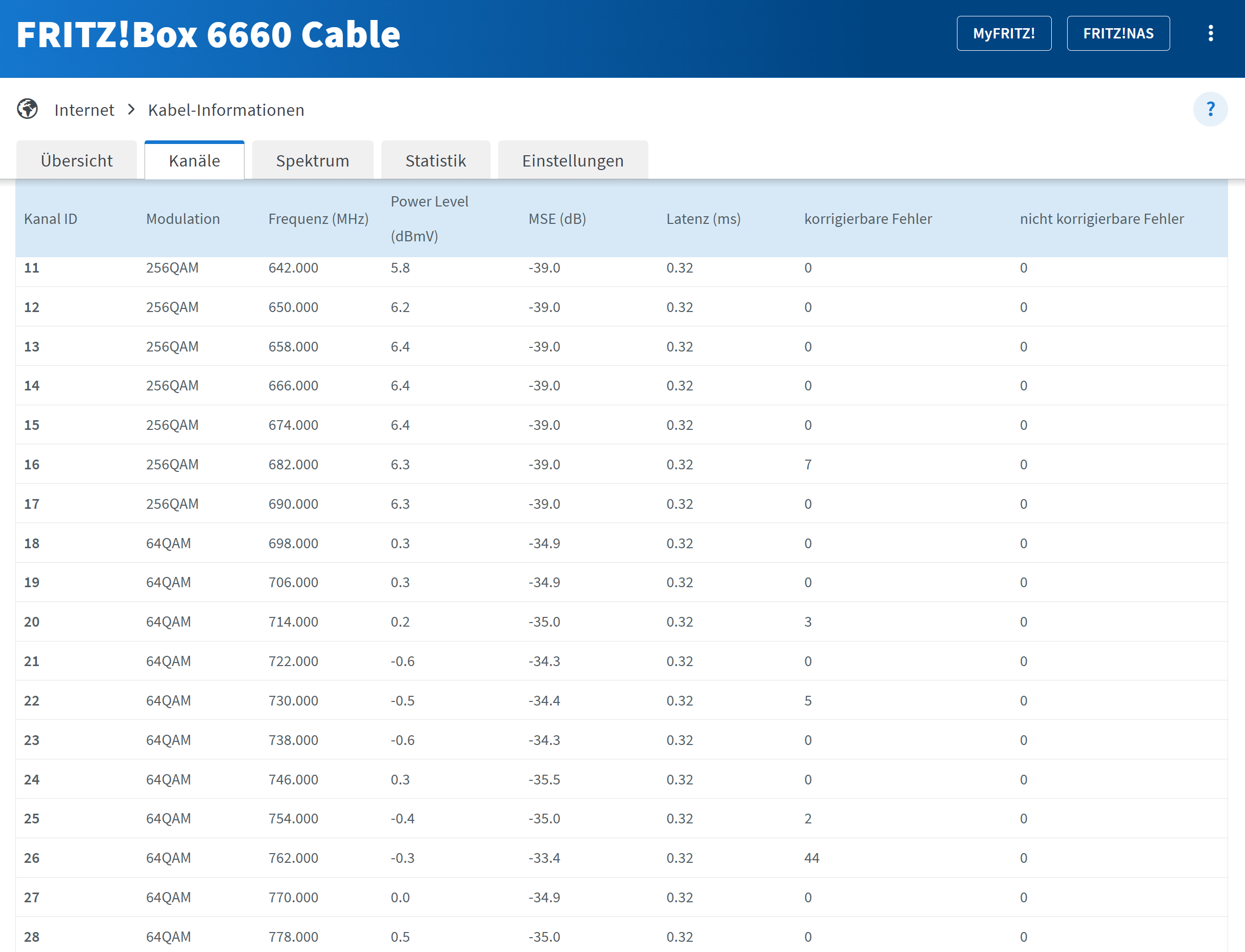
Task: Click the Power Level (dBmV) column header
Action: (429, 219)
